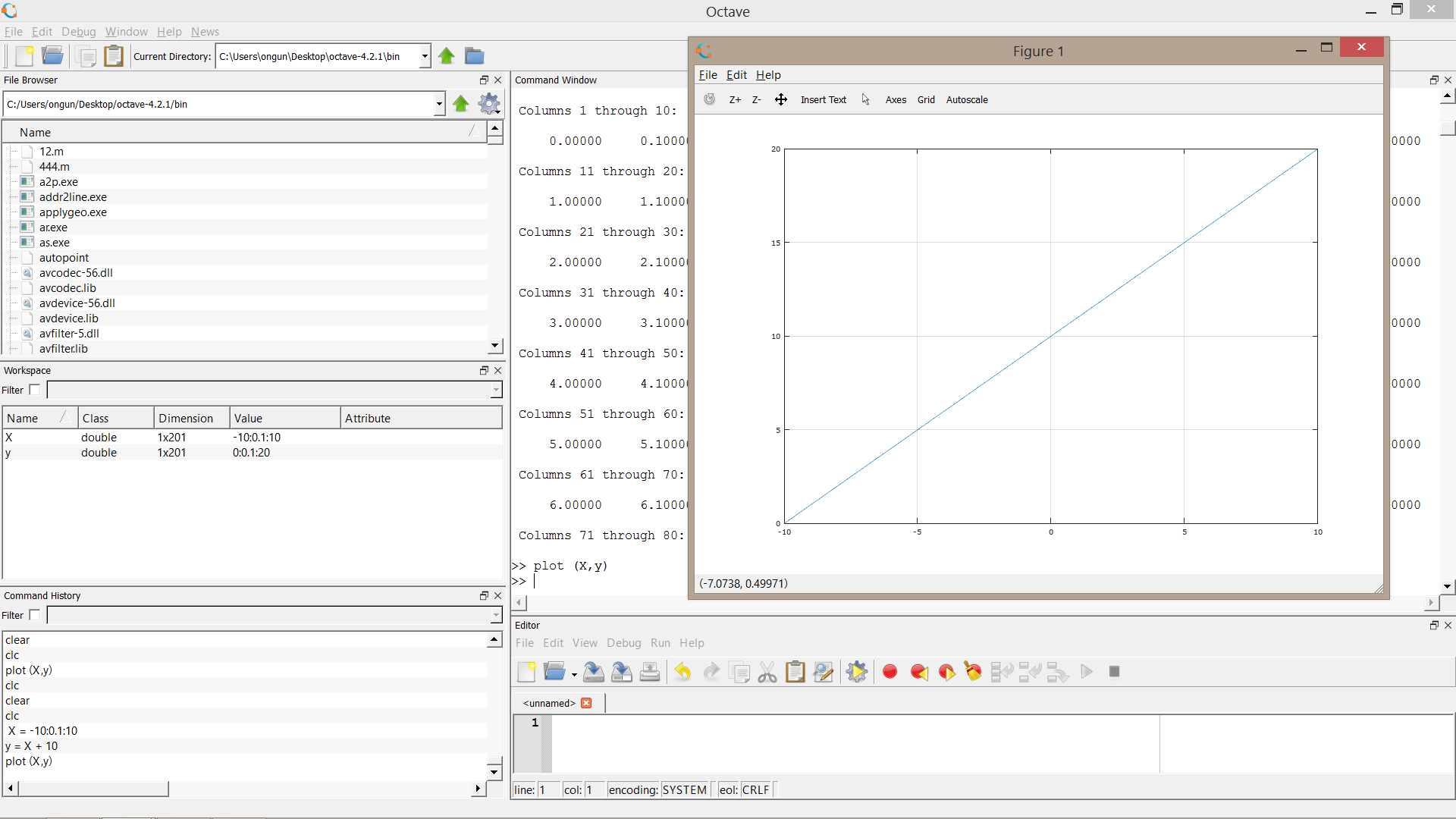Toggle breakpoint with the red circle icon
This screenshot has height=819, width=1456.
pyautogui.click(x=890, y=672)
